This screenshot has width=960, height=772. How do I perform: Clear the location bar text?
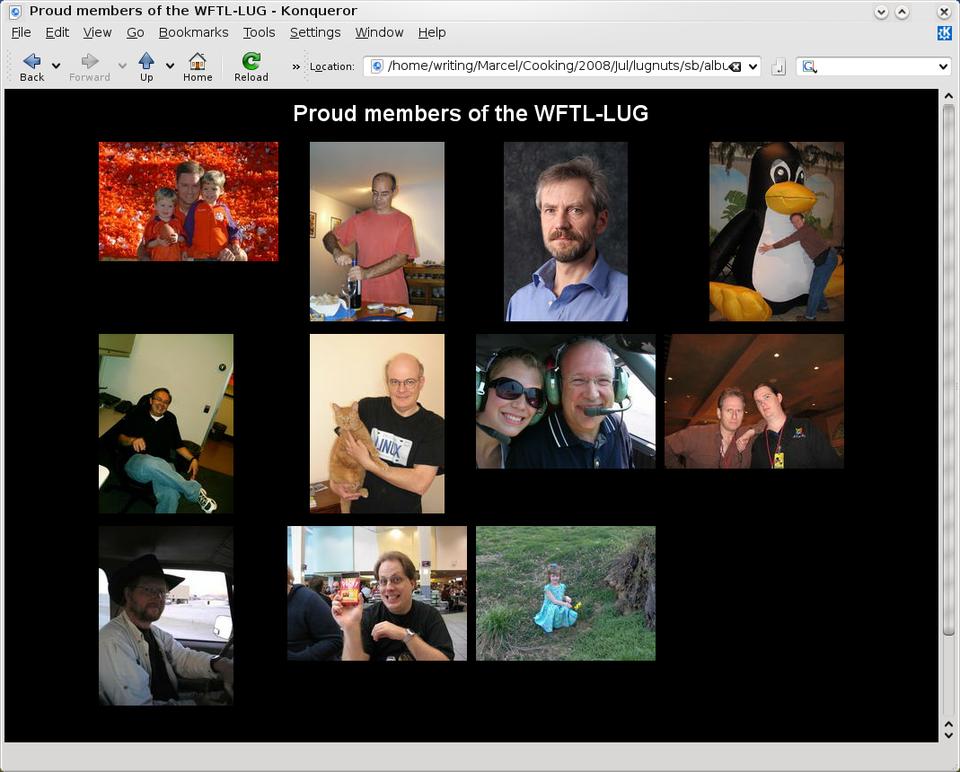[x=735, y=67]
